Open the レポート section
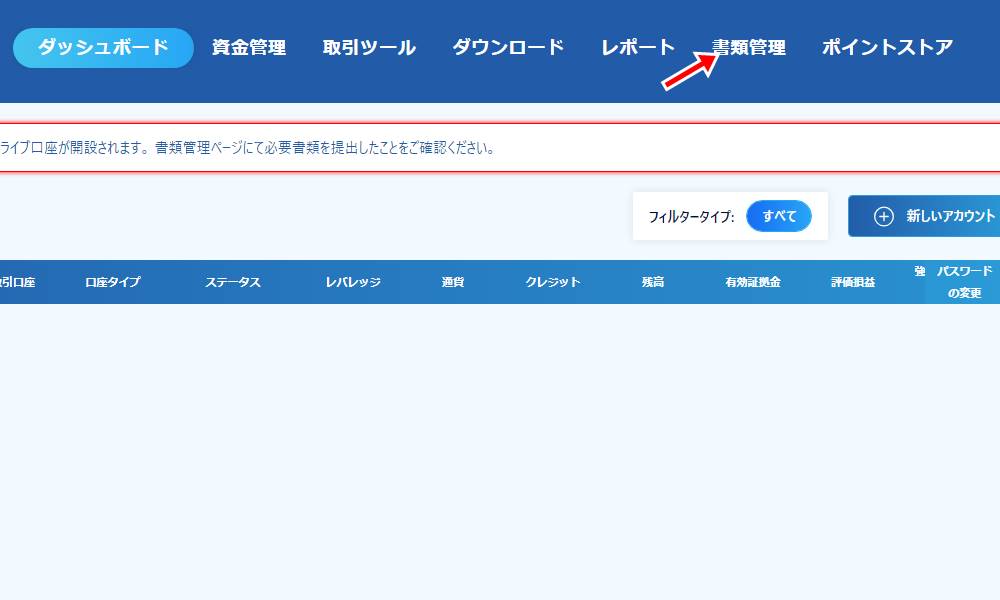This screenshot has height=600, width=1000. (x=637, y=46)
